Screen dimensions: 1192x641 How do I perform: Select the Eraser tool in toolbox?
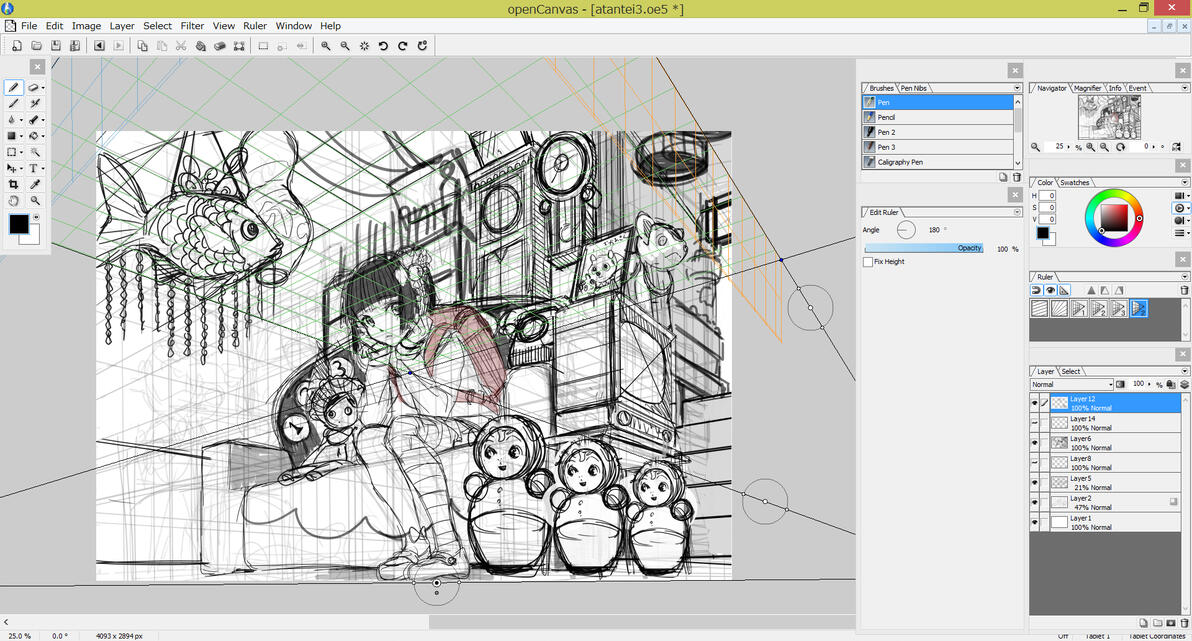click(34, 88)
